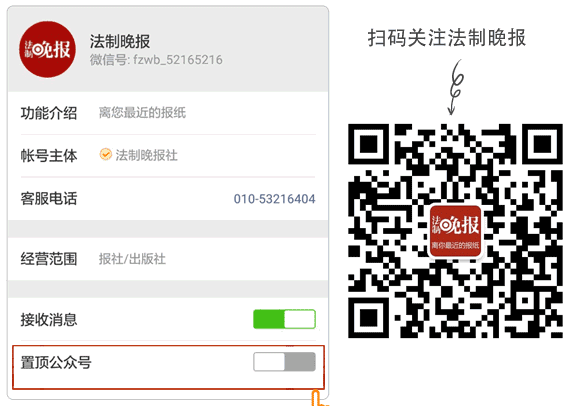The image size is (580, 406).
Task: Click the curly arrow above the QR code
Action: click(x=456, y=87)
